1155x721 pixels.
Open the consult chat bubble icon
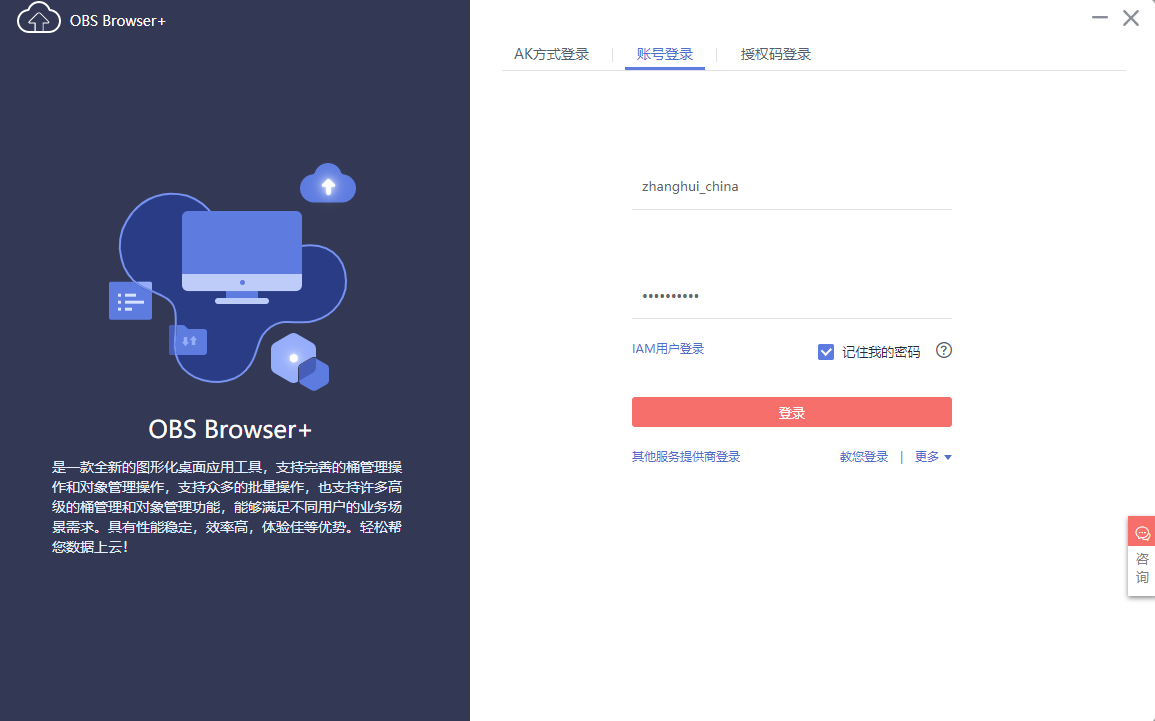point(1142,533)
